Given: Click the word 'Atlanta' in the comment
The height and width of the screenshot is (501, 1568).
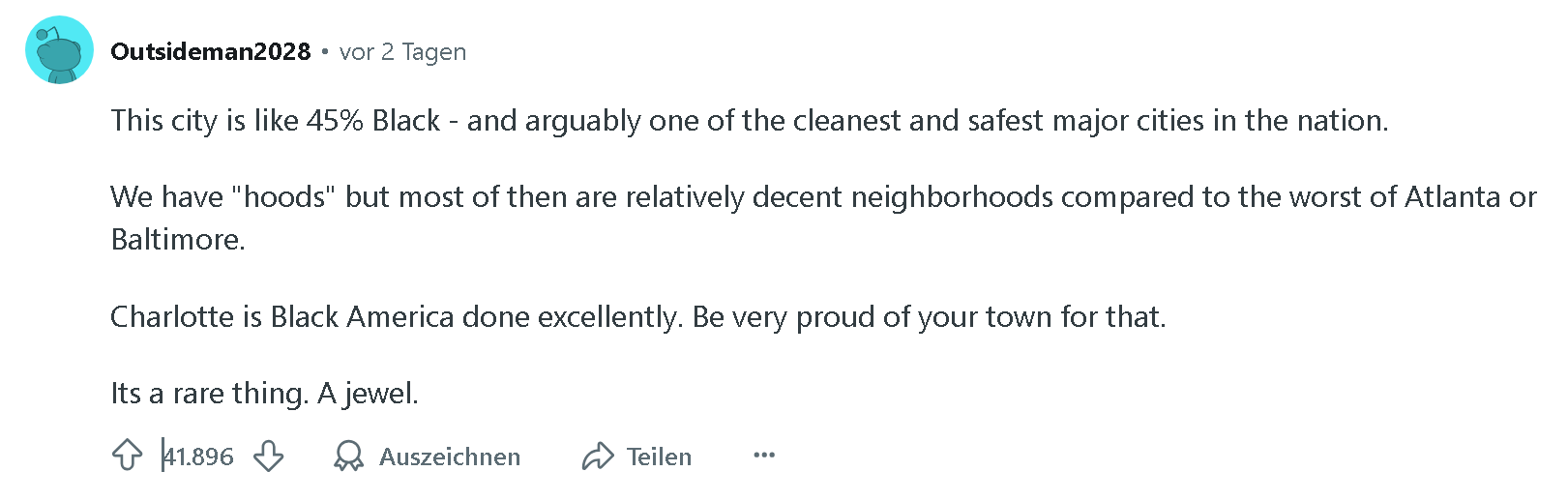Looking at the screenshot, I should pos(1452,196).
